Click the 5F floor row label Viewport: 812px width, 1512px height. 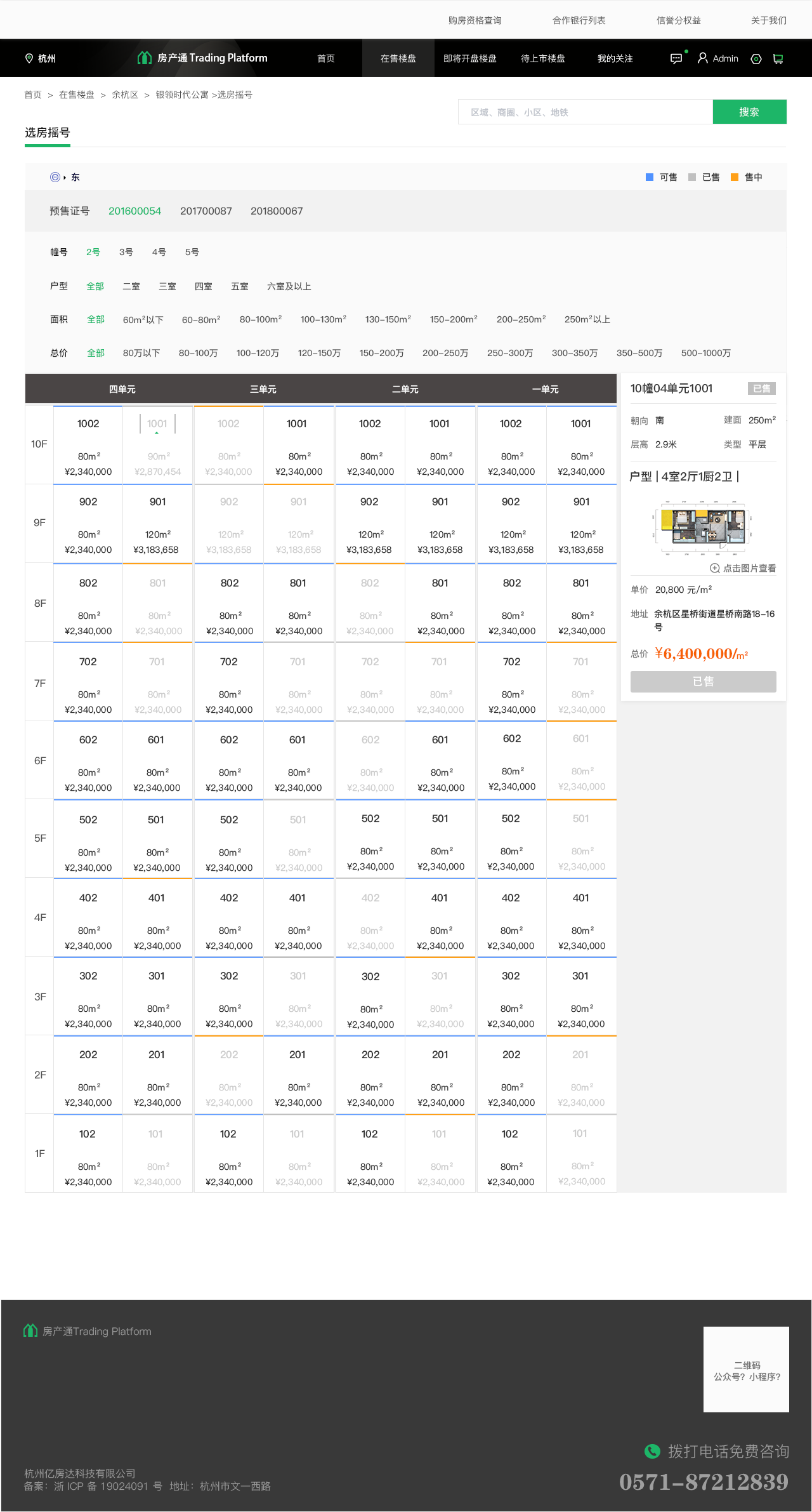(39, 838)
